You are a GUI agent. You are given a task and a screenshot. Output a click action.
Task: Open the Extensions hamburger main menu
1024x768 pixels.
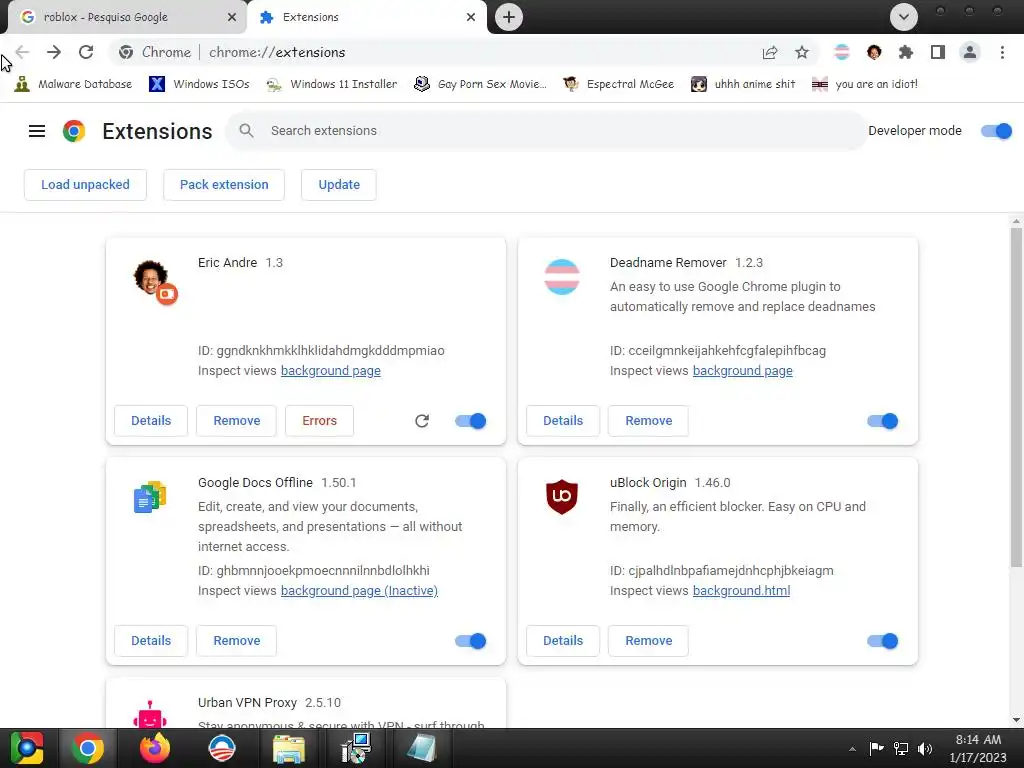coord(37,131)
